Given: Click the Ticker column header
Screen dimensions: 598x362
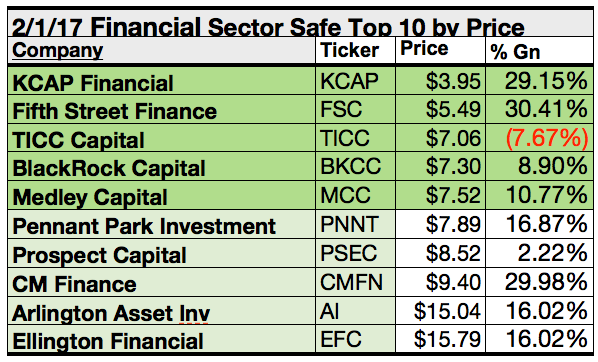Looking at the screenshot, I should click(355, 50).
